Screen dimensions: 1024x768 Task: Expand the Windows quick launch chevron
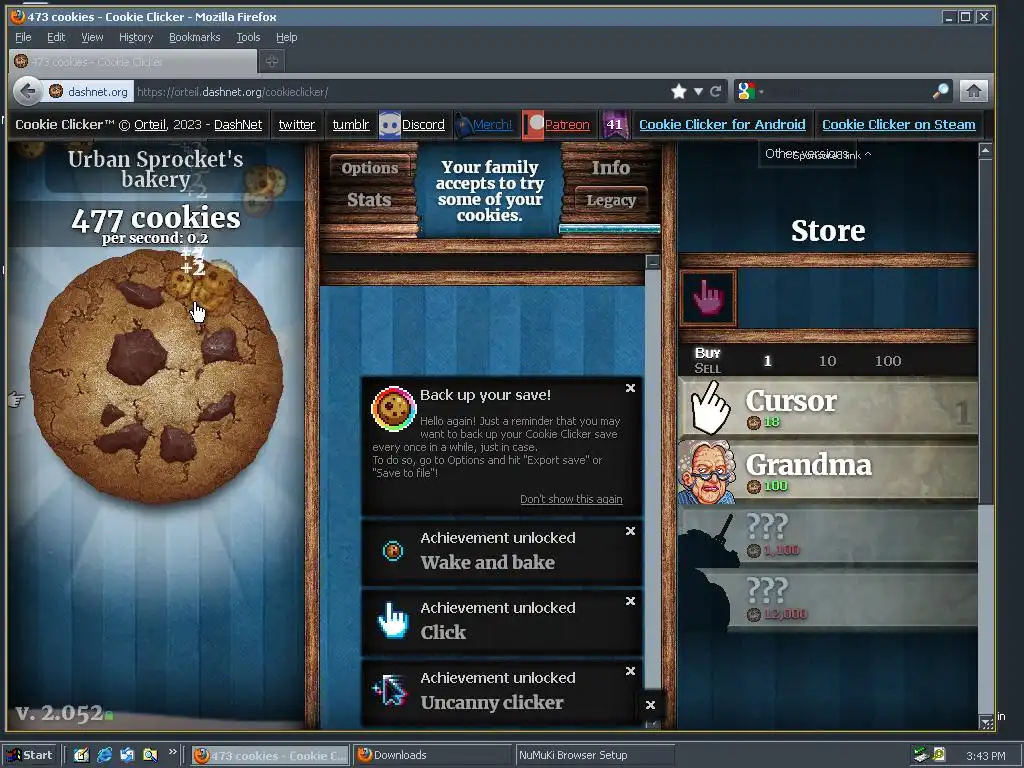pos(172,752)
